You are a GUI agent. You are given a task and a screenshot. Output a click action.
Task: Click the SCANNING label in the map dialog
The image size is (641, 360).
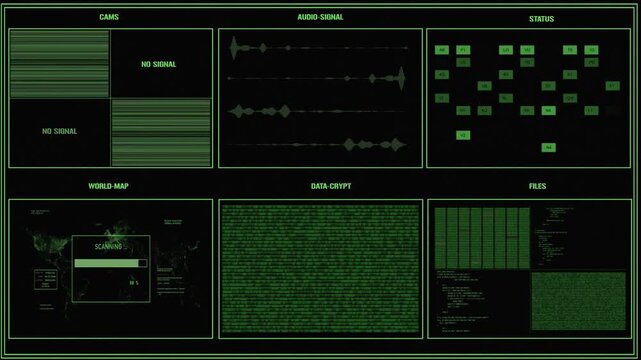pos(110,247)
